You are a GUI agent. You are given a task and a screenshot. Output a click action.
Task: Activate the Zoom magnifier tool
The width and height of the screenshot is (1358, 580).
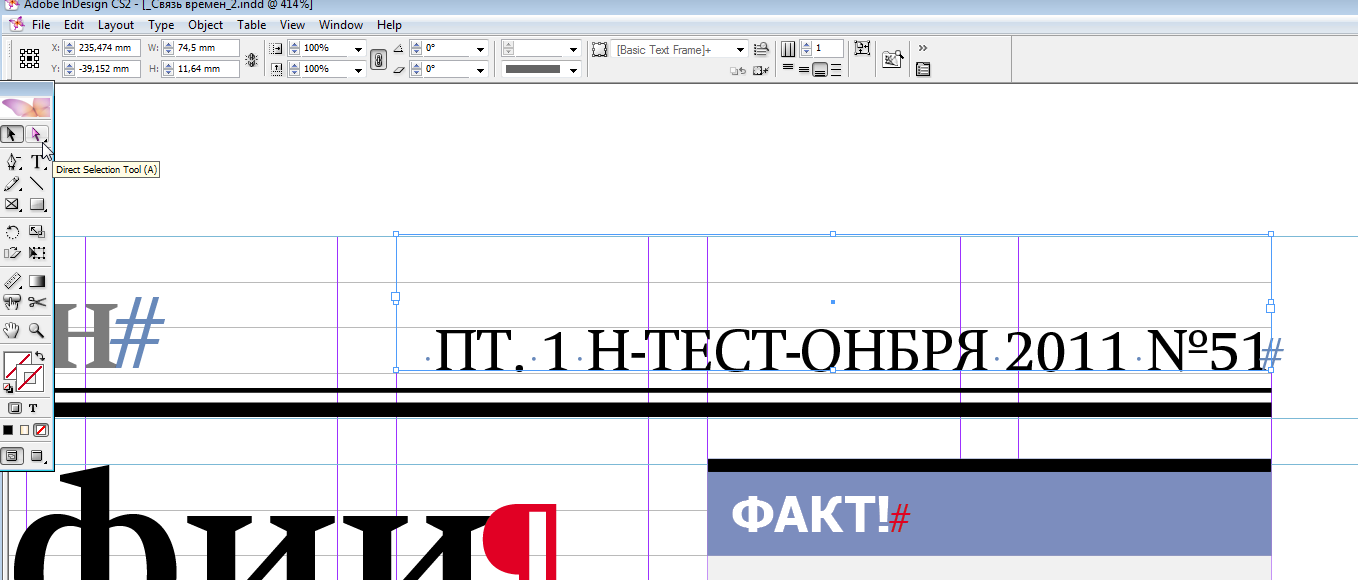37,329
